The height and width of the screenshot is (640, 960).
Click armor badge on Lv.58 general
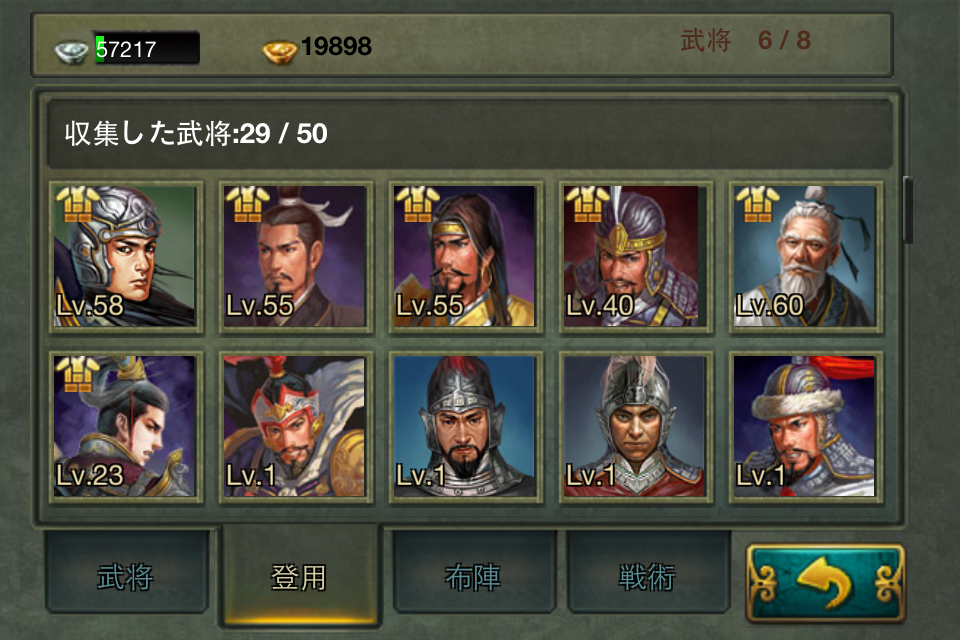[77, 205]
